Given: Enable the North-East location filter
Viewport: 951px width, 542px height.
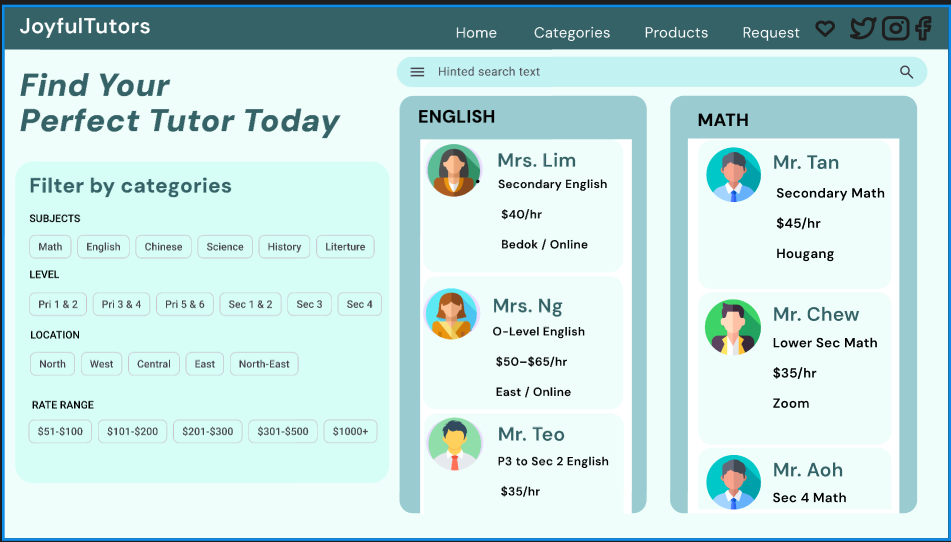Looking at the screenshot, I should pyautogui.click(x=264, y=364).
